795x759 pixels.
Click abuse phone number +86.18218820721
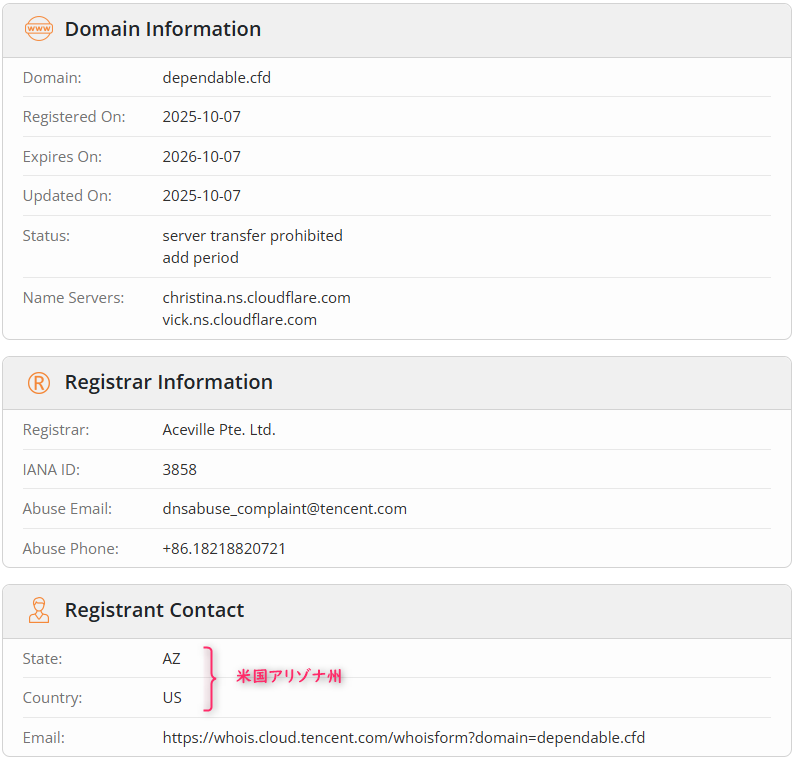tap(224, 549)
